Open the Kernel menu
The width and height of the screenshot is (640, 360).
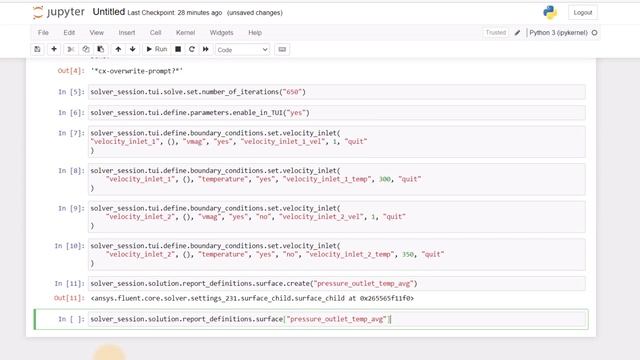185,33
